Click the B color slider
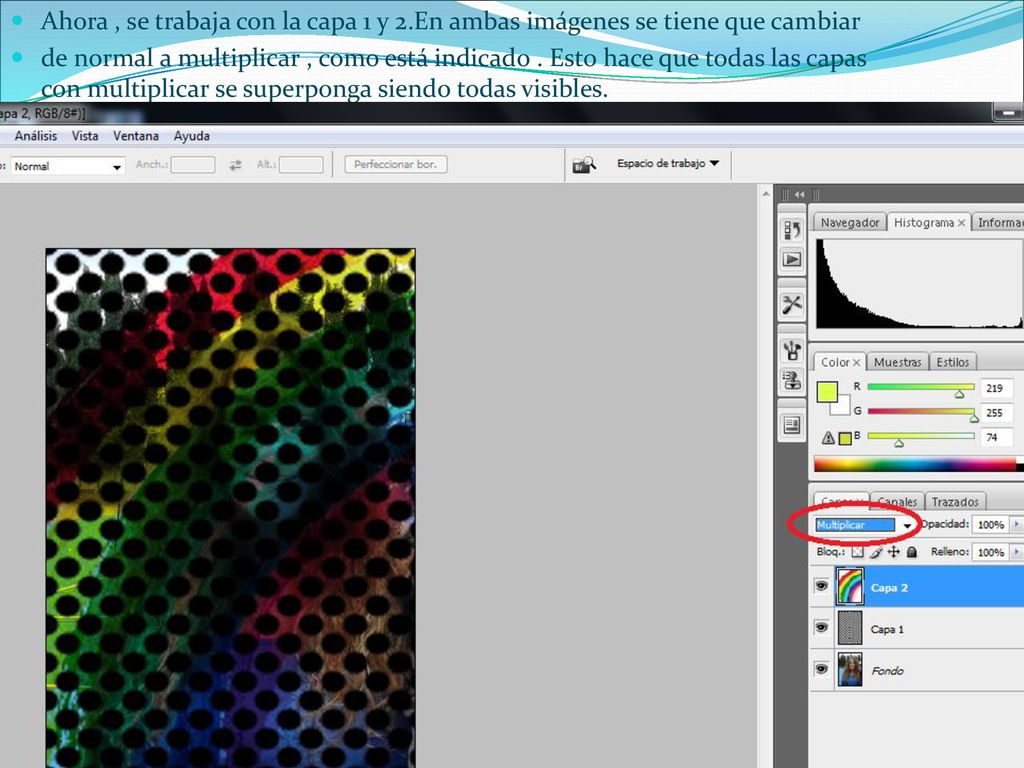The image size is (1024, 768). point(921,436)
